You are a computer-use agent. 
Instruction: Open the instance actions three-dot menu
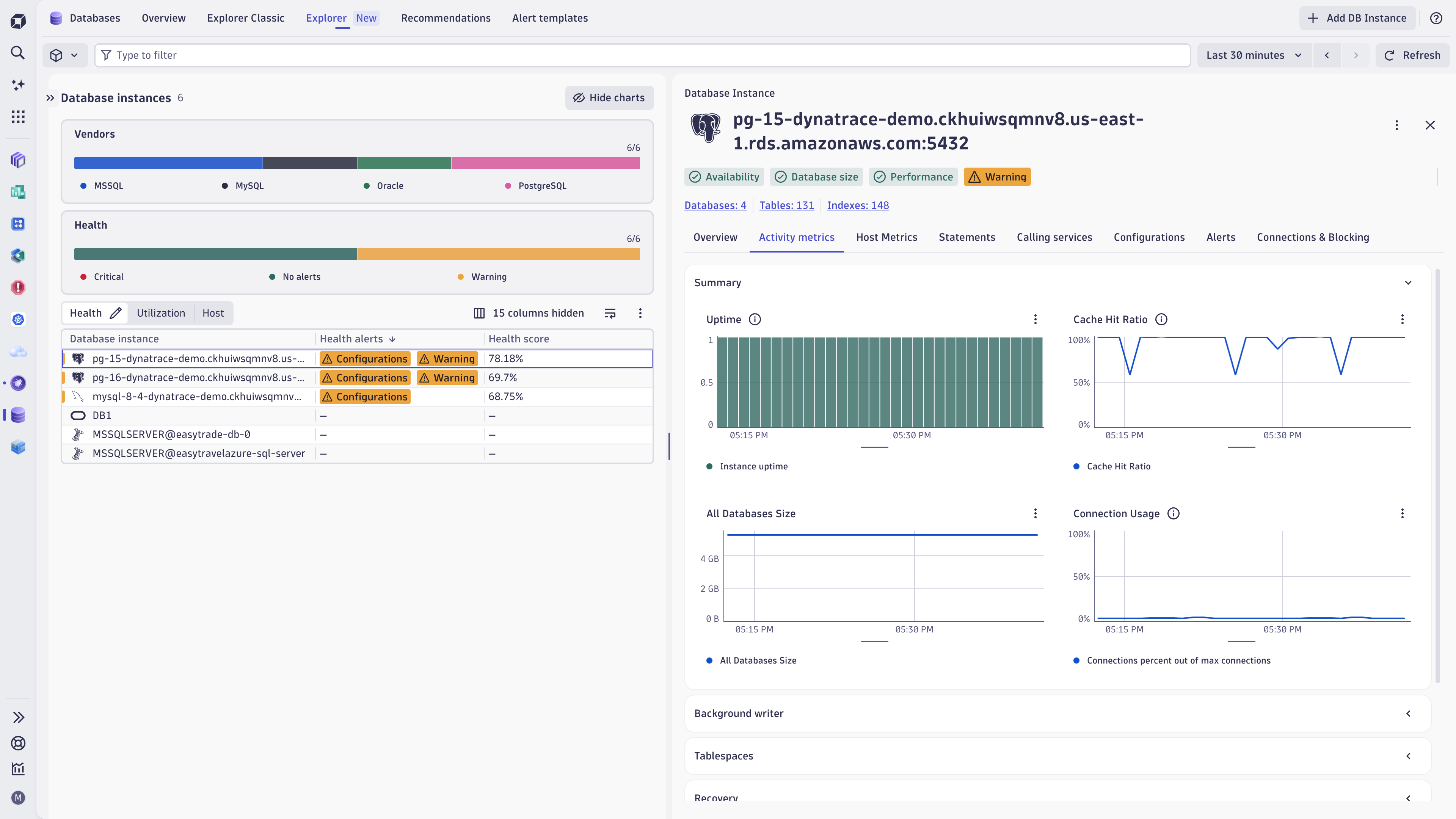pos(1396,125)
